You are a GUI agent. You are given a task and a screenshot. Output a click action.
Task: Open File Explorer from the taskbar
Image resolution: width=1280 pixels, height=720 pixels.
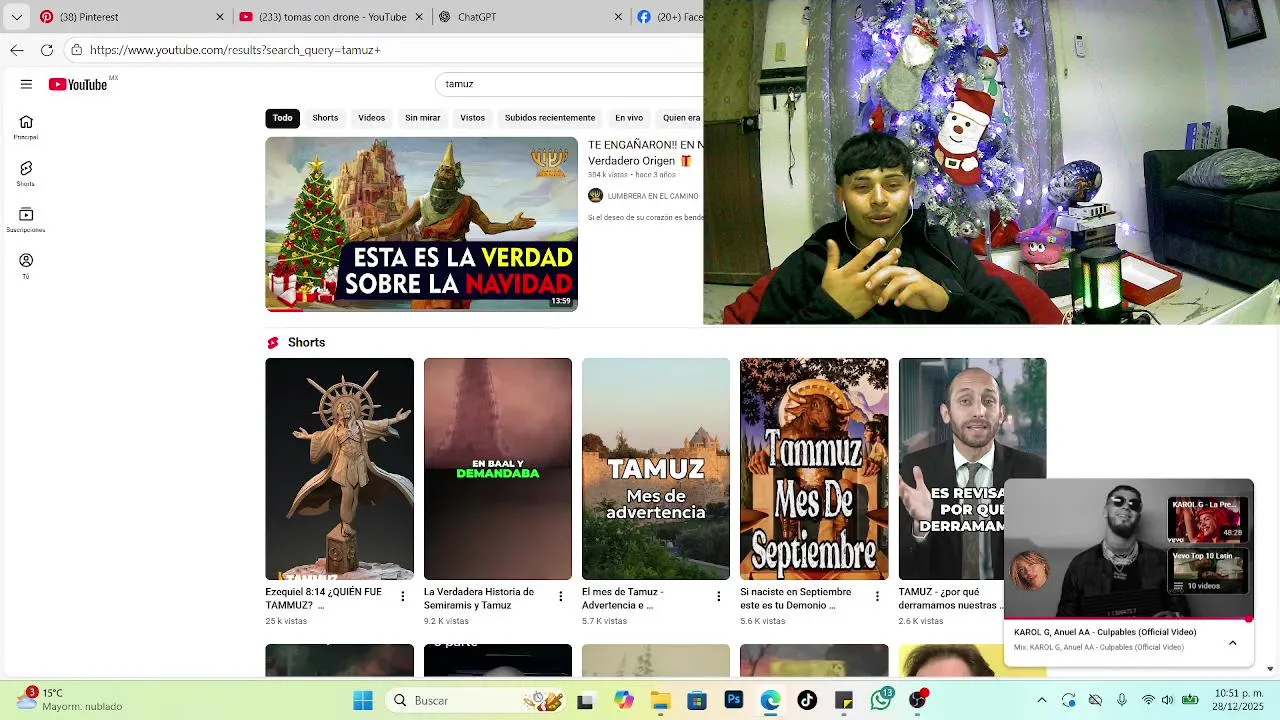pyautogui.click(x=660, y=701)
